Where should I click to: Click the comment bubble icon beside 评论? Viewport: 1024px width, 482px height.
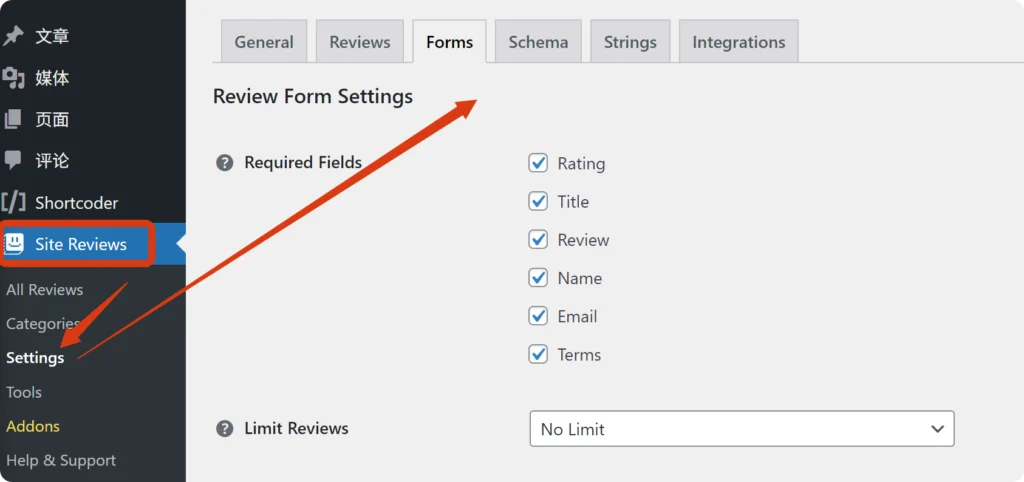(13, 160)
